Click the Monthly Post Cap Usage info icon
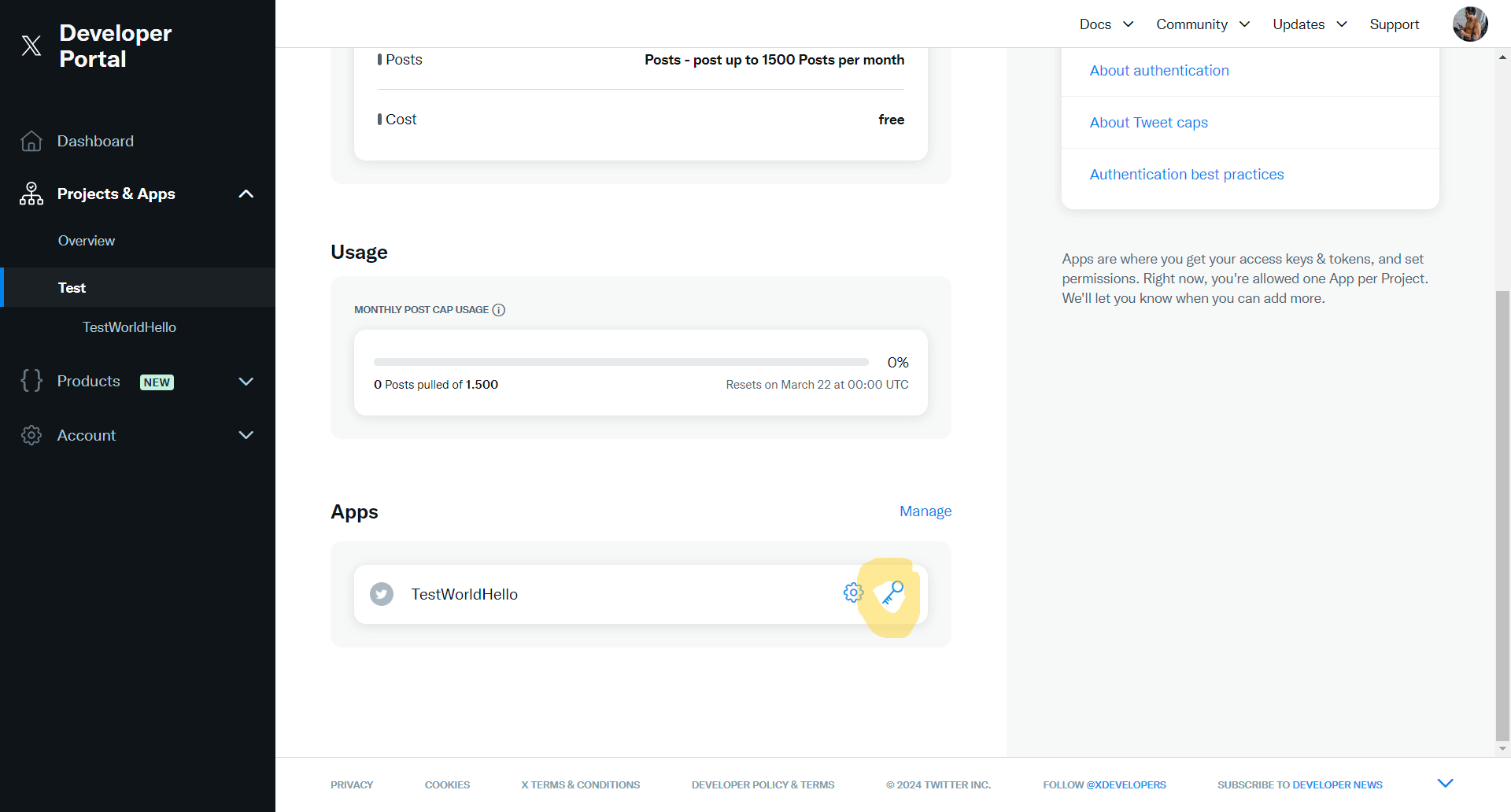Screen dimensions: 1511x812 point(499,310)
